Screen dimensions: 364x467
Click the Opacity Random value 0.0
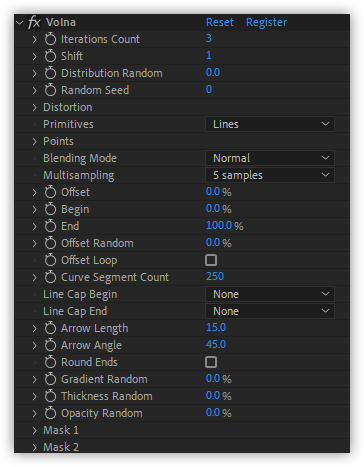click(x=213, y=412)
